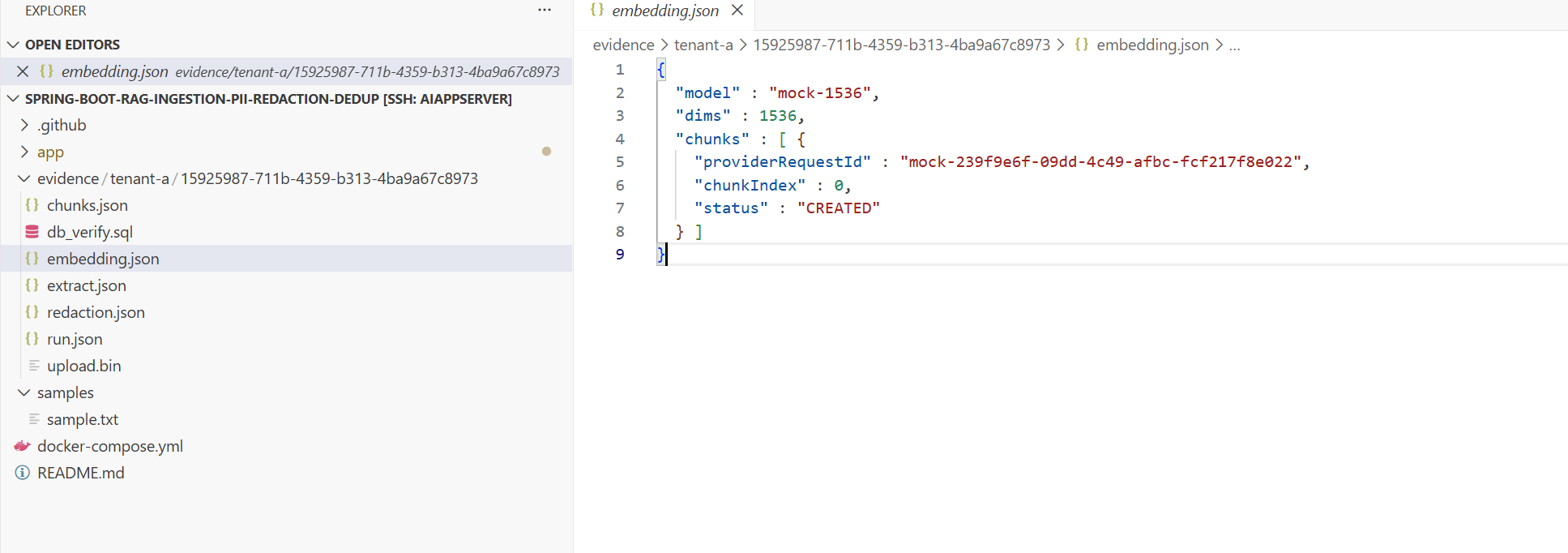Select embedding.json in the file tree

coord(103,259)
